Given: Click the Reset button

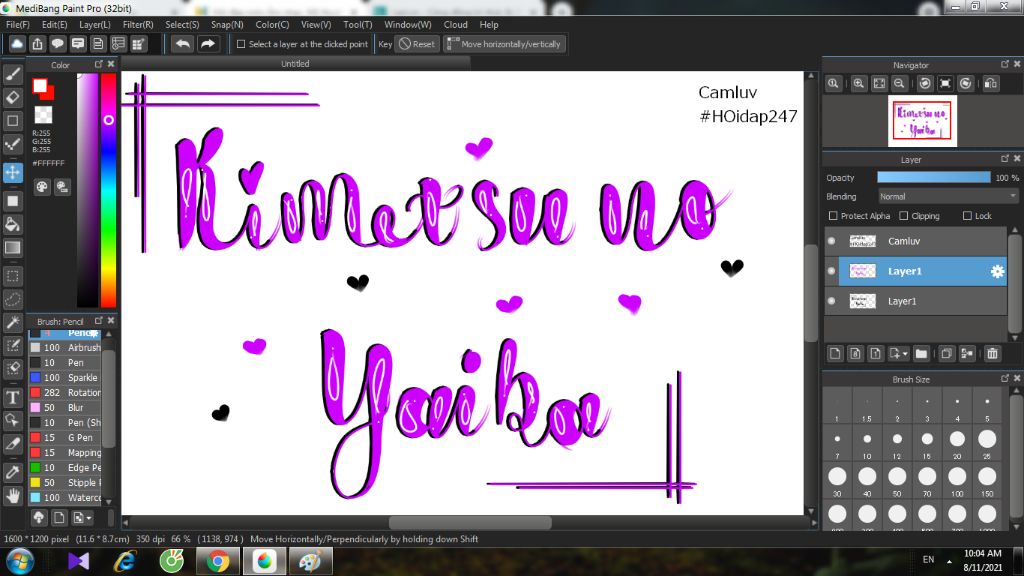Looking at the screenshot, I should (417, 44).
